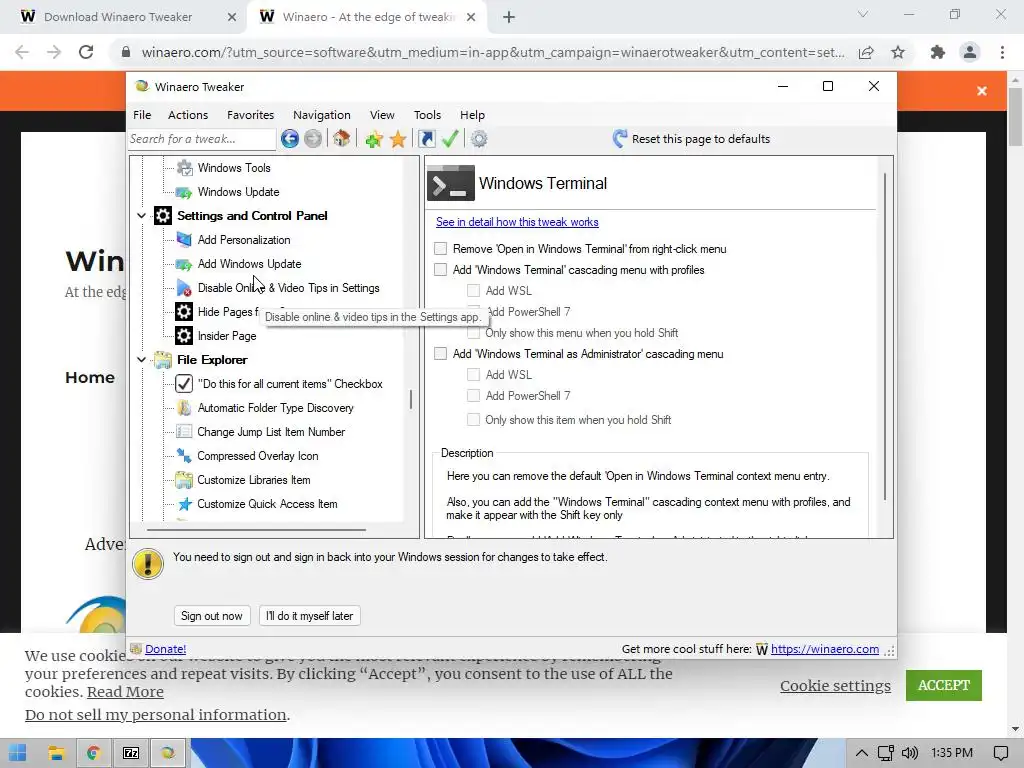Click the Windows Terminal page icon
Screen dimensions: 1024x768
point(451,184)
